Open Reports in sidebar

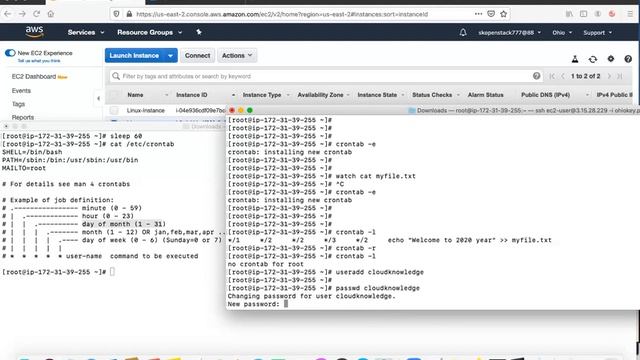pos(23,117)
